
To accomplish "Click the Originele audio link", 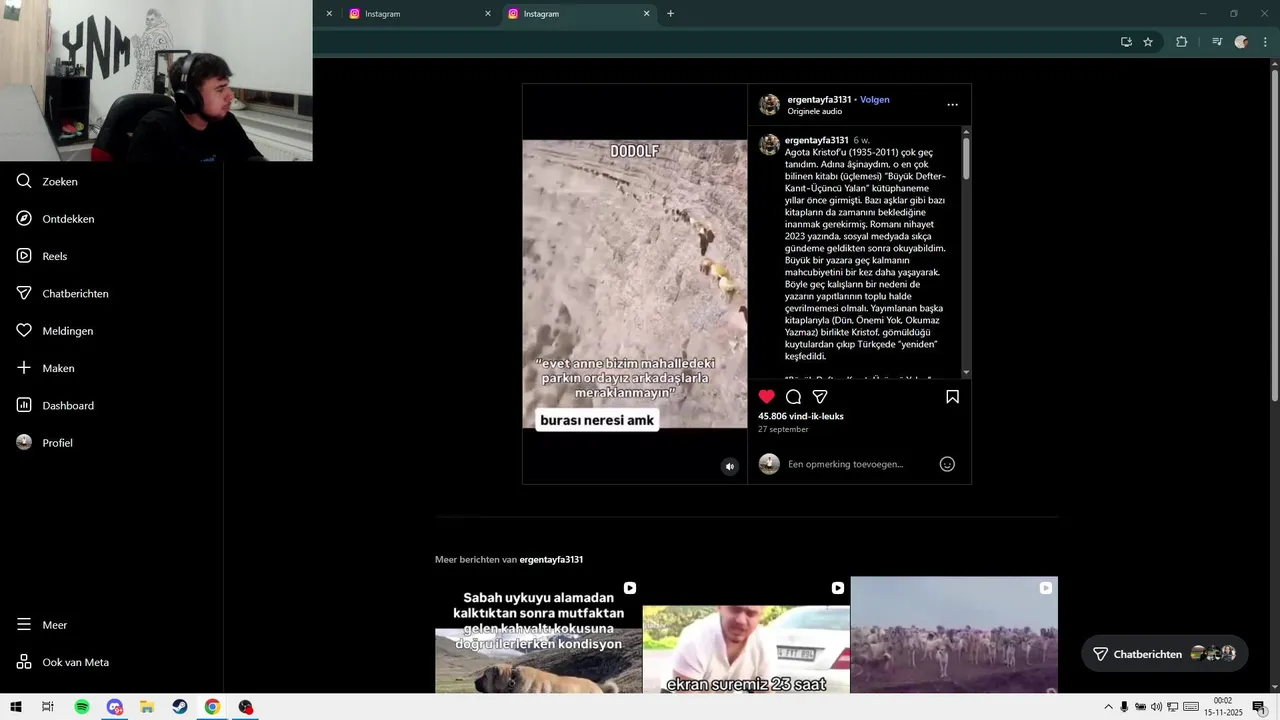I will pyautogui.click(x=815, y=112).
